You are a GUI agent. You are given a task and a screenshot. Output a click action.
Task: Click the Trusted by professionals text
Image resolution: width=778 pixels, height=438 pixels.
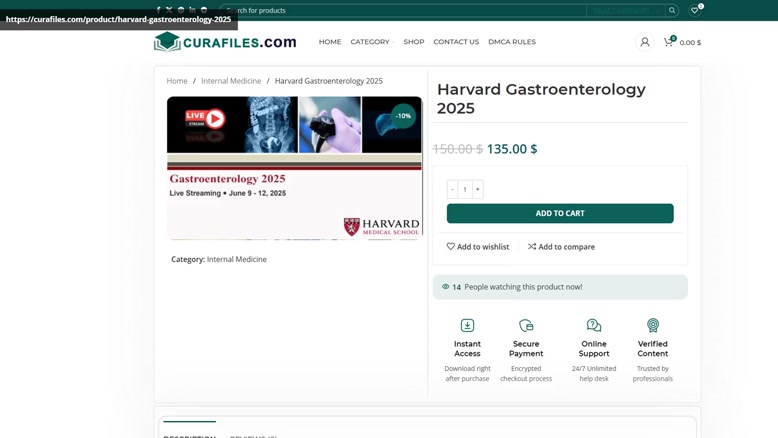tap(652, 374)
